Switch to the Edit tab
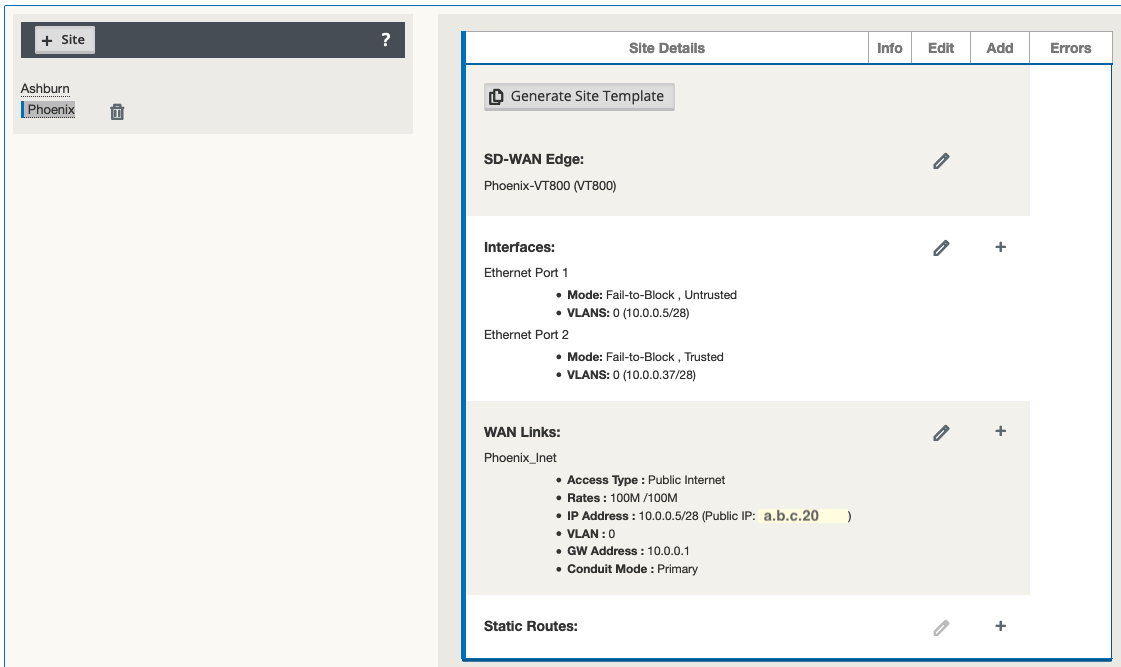Screen dimensions: 1121x667 coord(941,48)
